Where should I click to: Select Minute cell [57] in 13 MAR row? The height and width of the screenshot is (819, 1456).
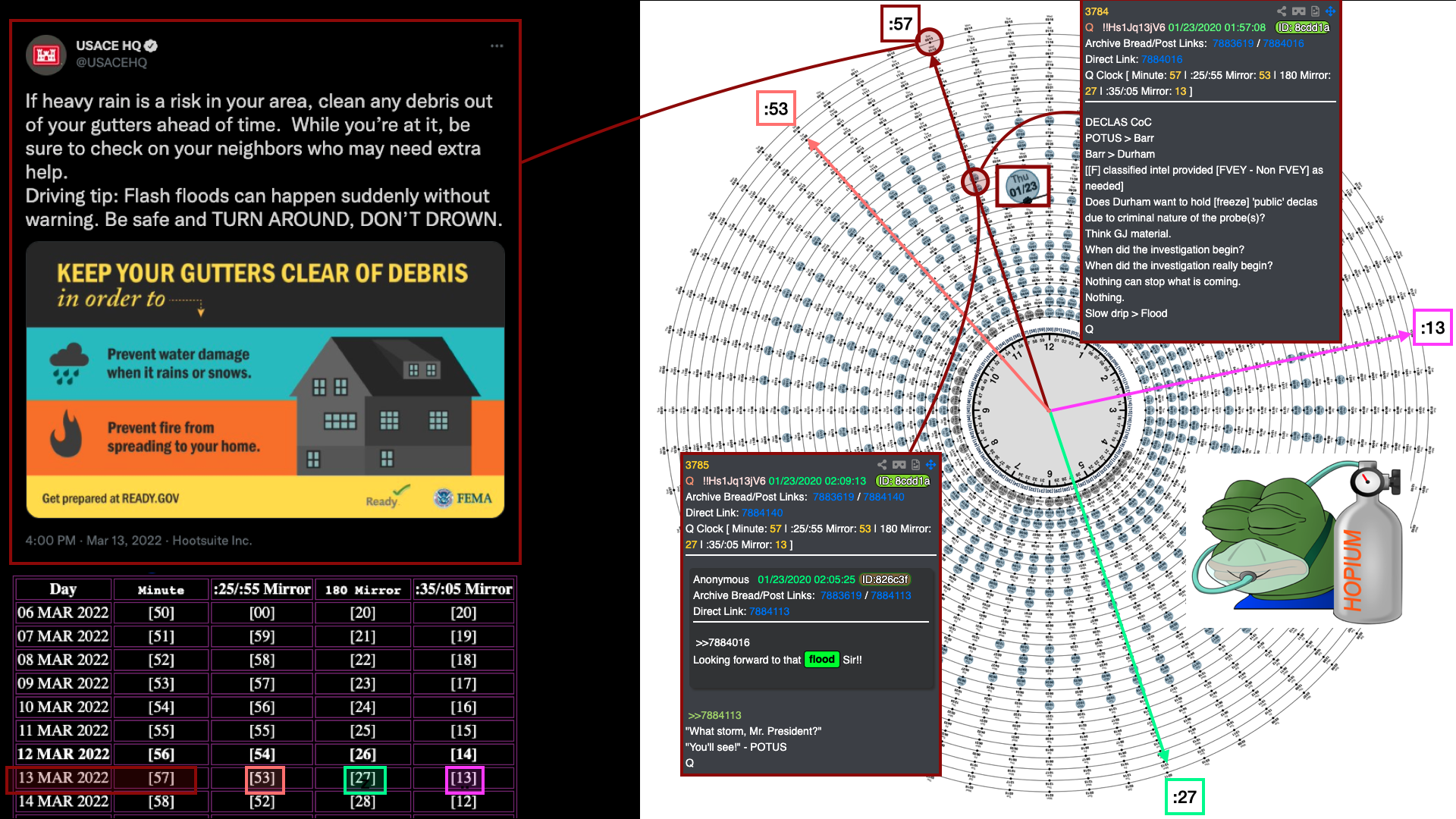click(x=161, y=777)
